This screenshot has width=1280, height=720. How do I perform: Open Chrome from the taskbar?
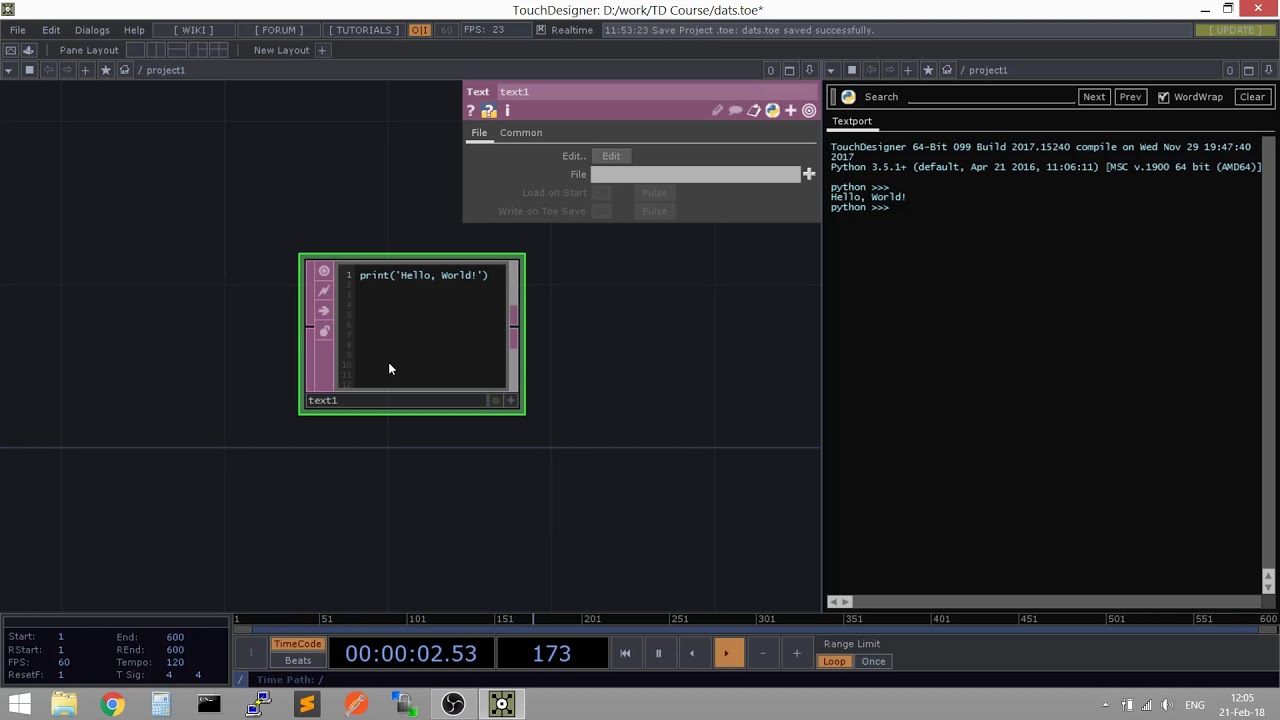112,705
